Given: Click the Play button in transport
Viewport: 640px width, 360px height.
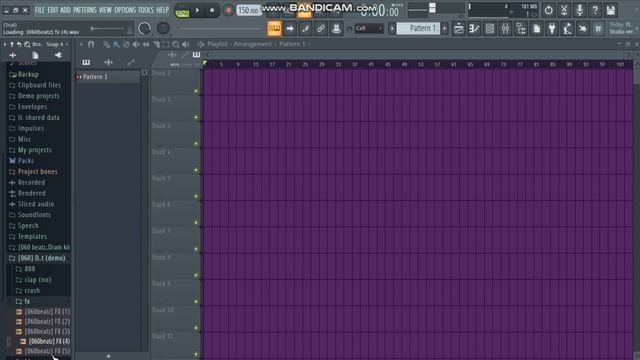Looking at the screenshot, I should pyautogui.click(x=197, y=10).
